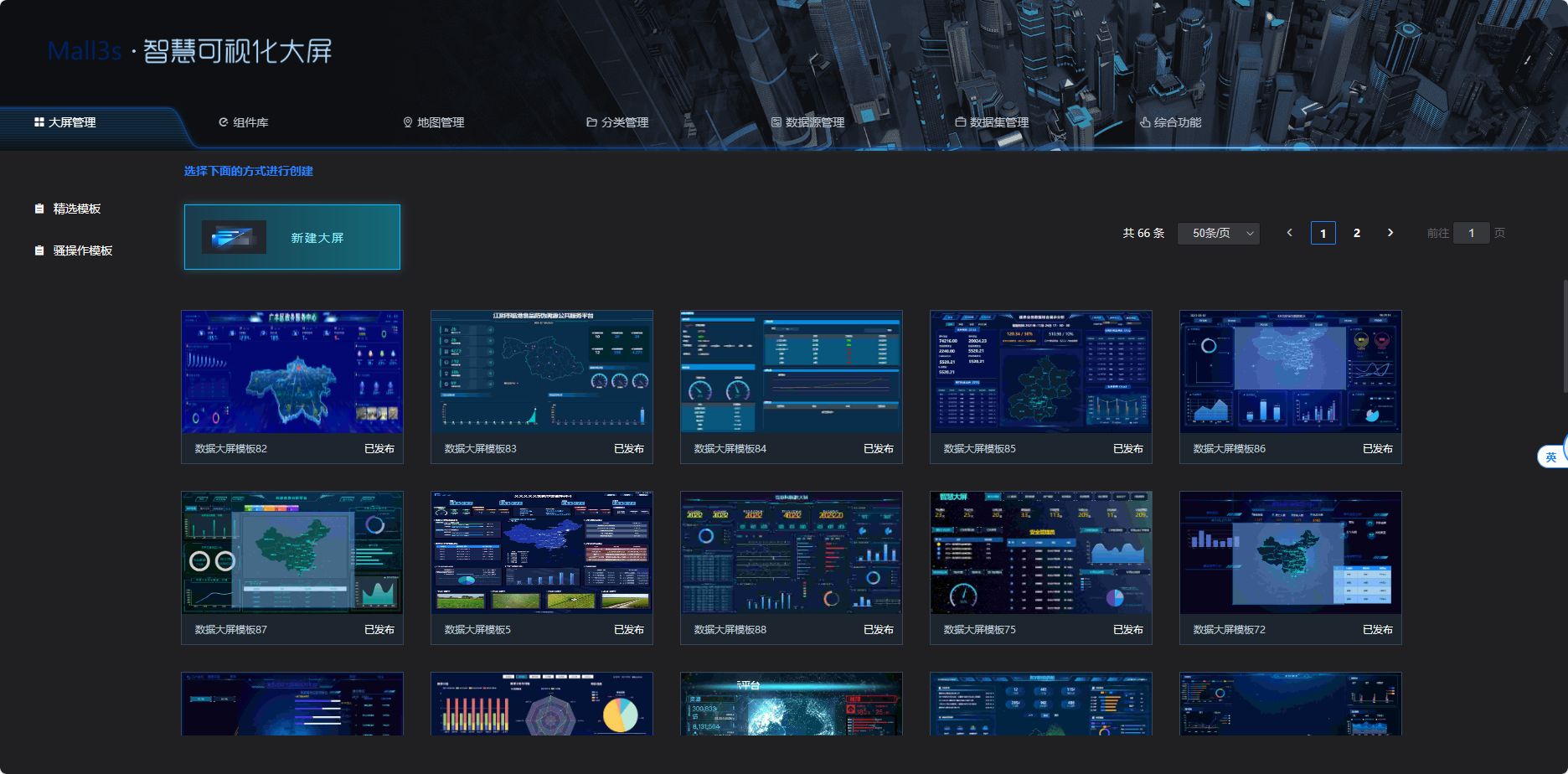Click the clipboard icon beside 骚操作模板
Viewport: 1568px width, 774px height.
pyautogui.click(x=39, y=250)
